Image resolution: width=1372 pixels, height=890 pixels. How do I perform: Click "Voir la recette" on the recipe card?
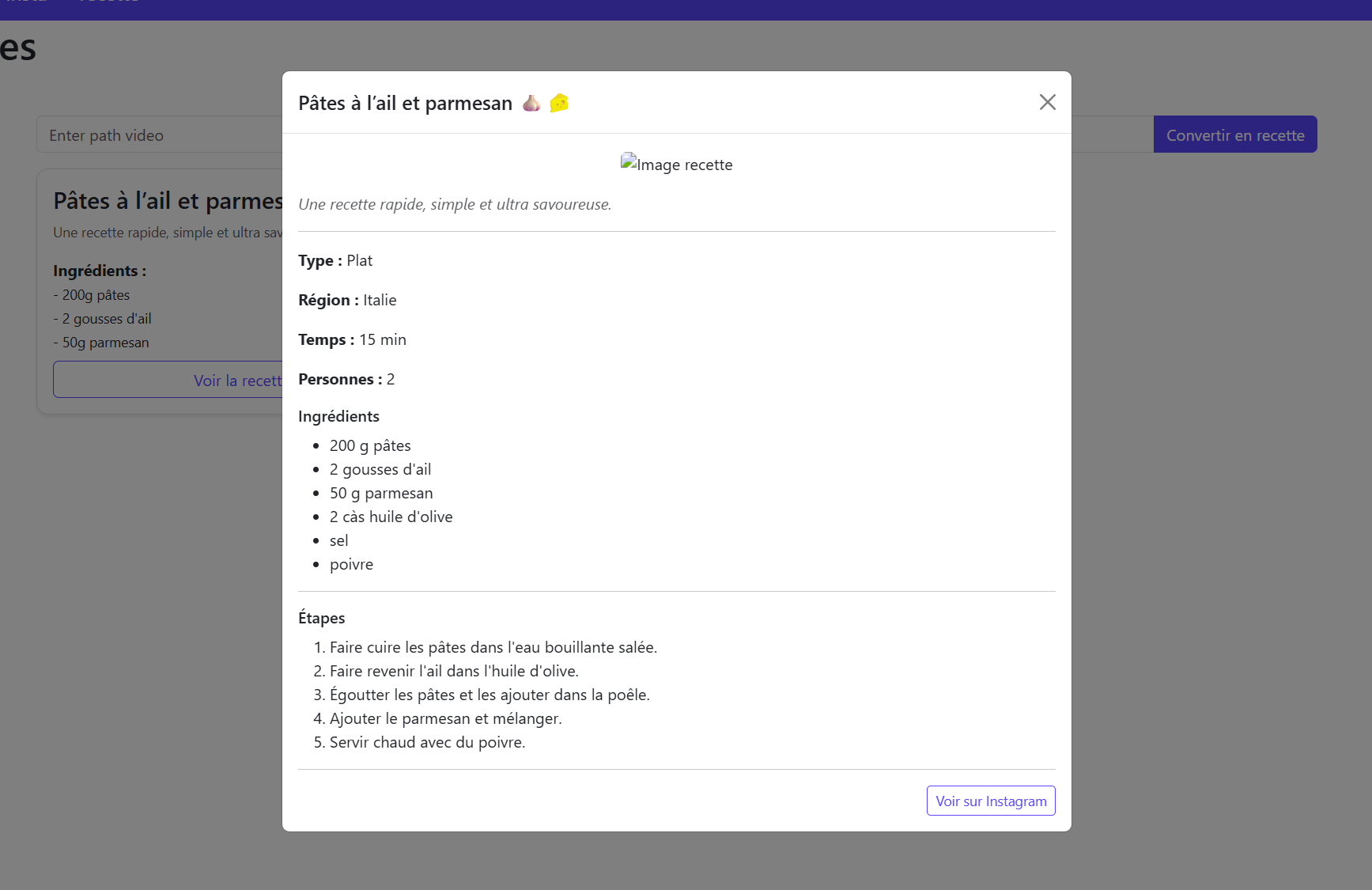[x=237, y=381]
